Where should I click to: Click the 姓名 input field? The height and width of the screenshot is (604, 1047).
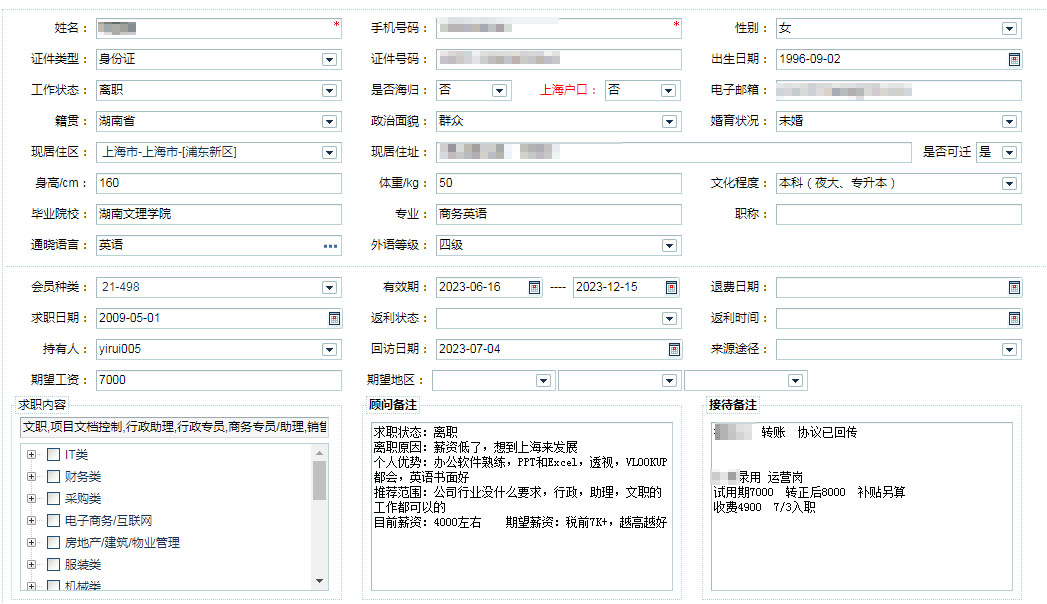coord(219,29)
